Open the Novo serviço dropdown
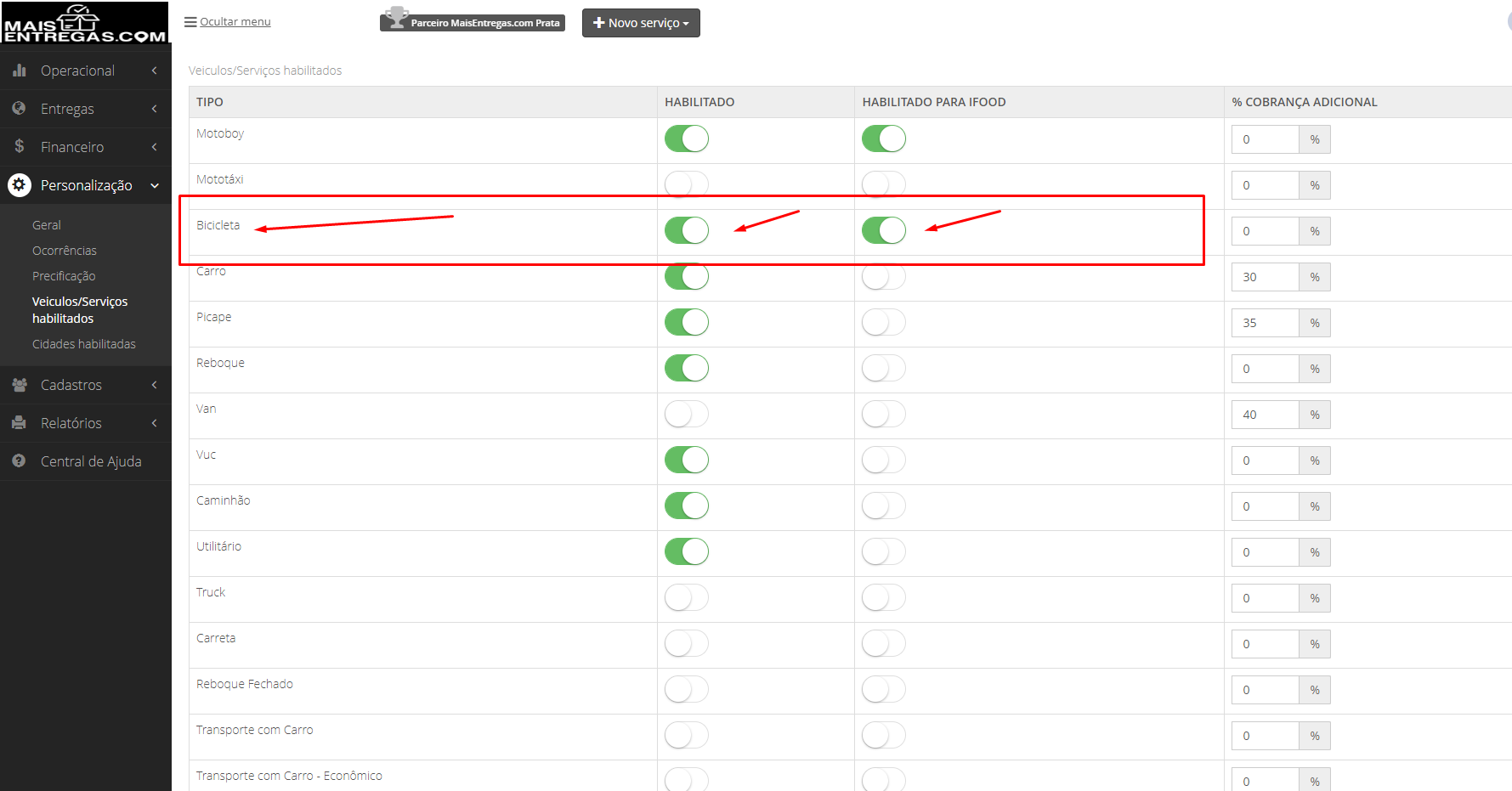 [x=641, y=23]
